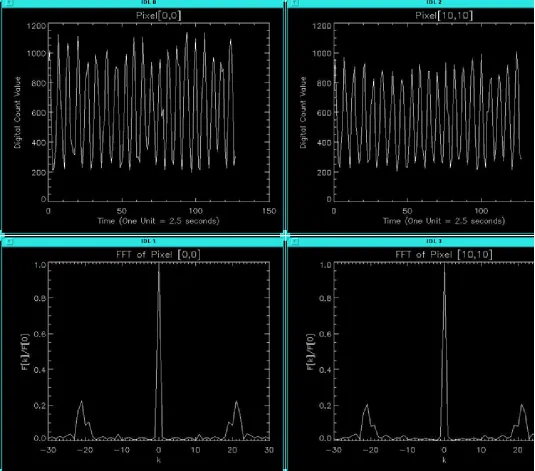Click the IDL 2 window title bar text
This screenshot has height=471, width=535.
434,2
